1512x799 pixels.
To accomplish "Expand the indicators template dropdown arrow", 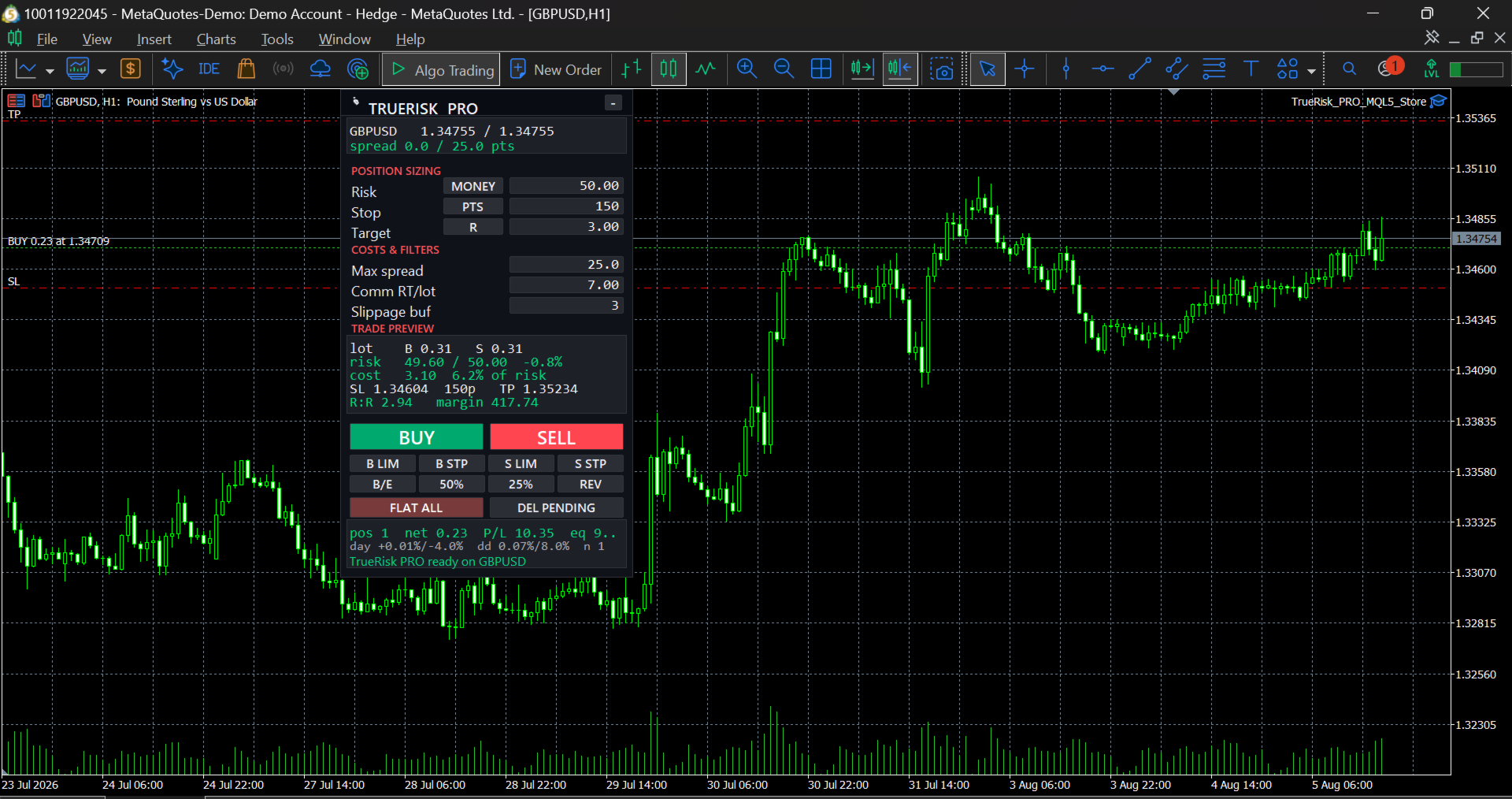I will [x=102, y=71].
